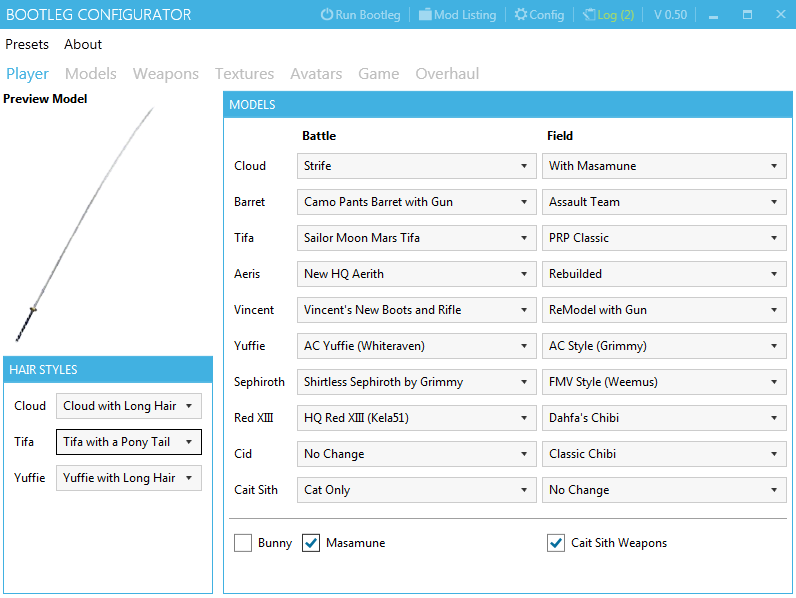Open Yuffie hair style dropdown
Viewport: 796px width, 598px height.
pos(128,478)
